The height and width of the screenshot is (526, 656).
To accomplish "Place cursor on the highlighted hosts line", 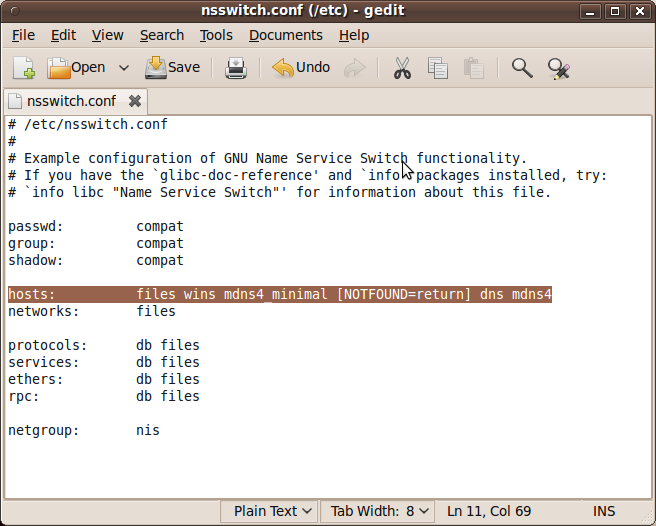I will point(300,295).
